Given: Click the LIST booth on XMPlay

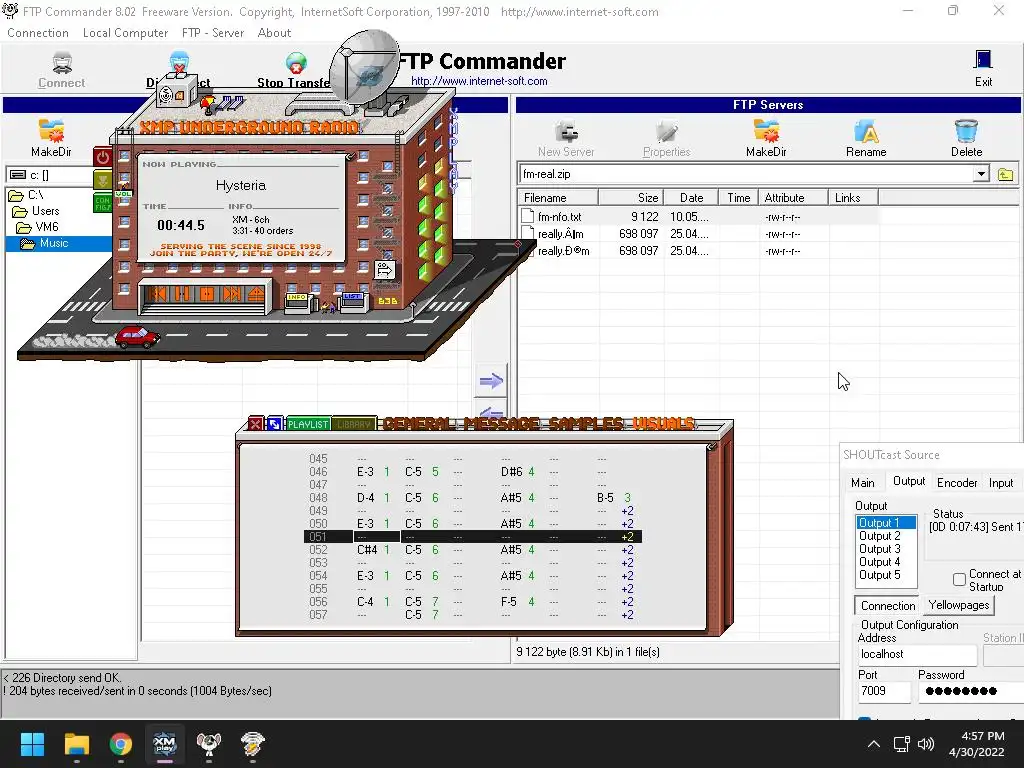Looking at the screenshot, I should (353, 301).
